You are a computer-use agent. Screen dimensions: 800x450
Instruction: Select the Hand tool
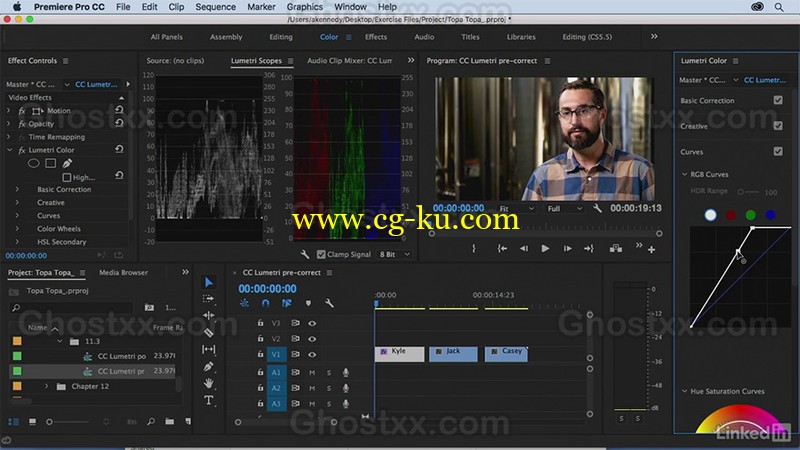208,383
